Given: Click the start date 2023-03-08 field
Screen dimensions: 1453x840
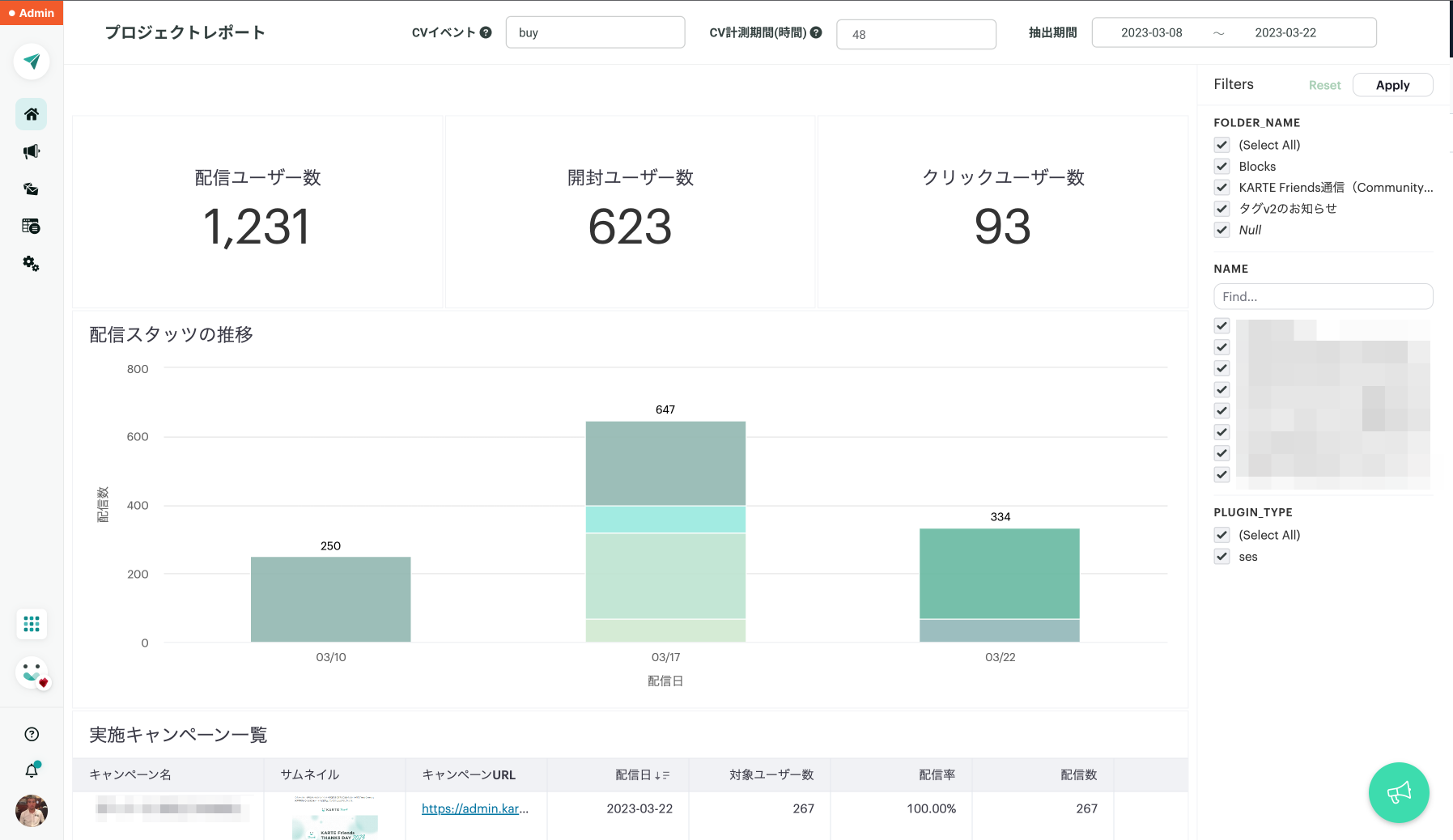Looking at the screenshot, I should pos(1151,32).
